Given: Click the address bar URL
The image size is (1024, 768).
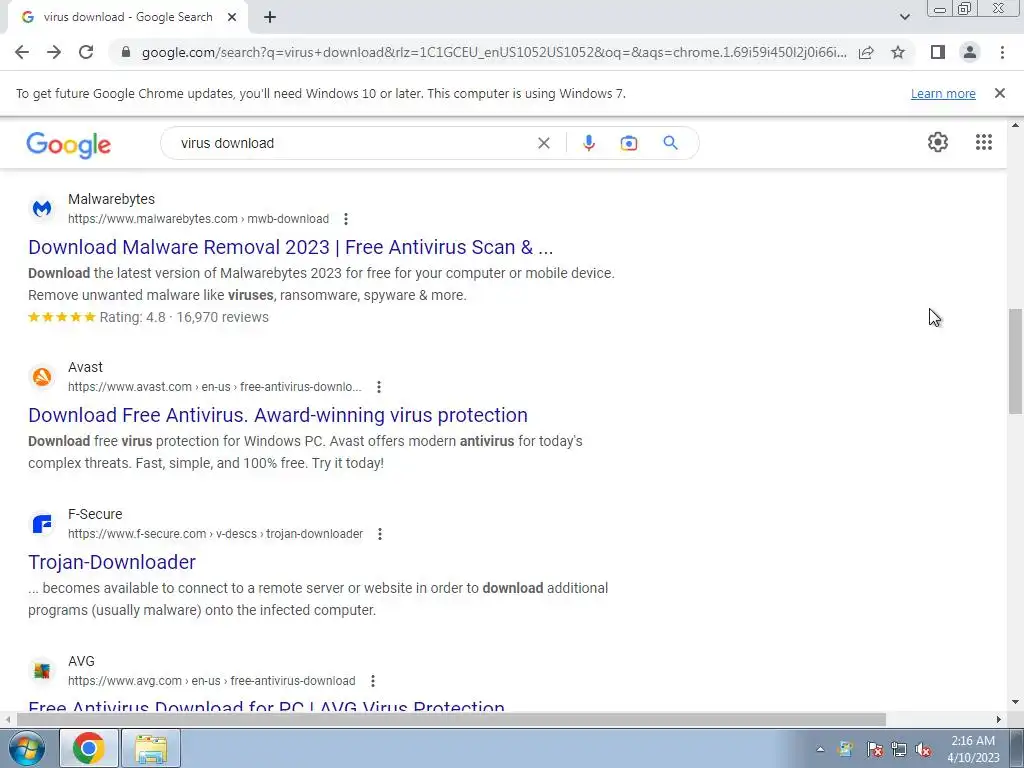Looking at the screenshot, I should 494,52.
